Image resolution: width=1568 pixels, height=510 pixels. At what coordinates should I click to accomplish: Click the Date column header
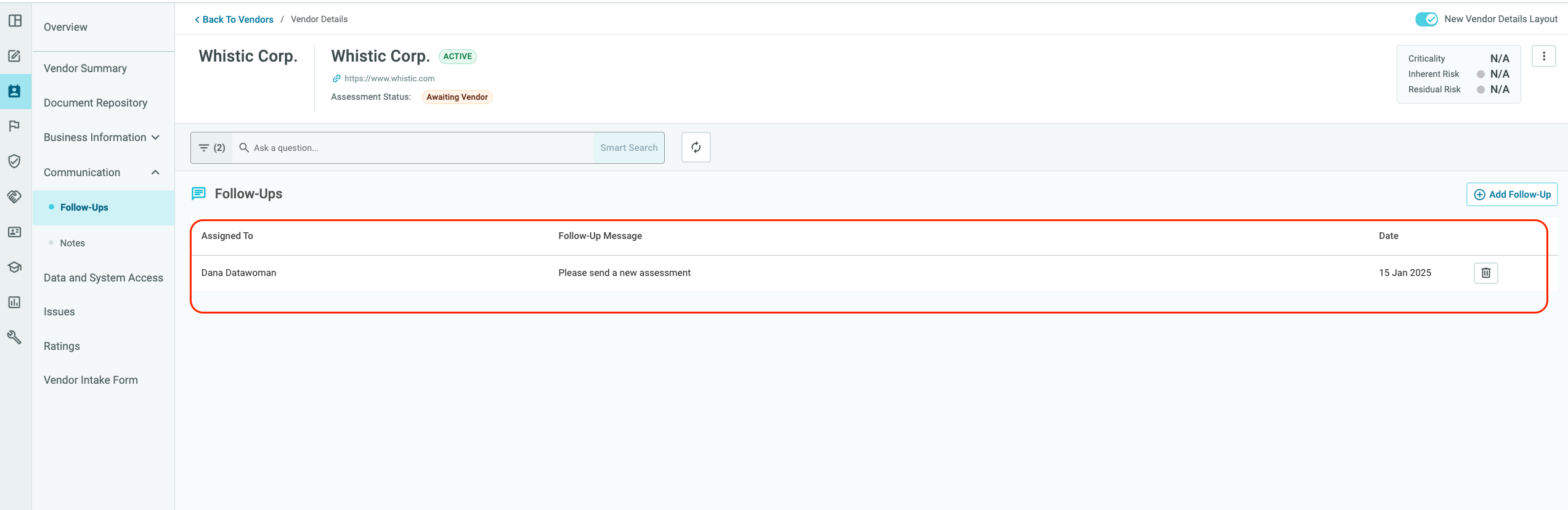pyautogui.click(x=1389, y=236)
